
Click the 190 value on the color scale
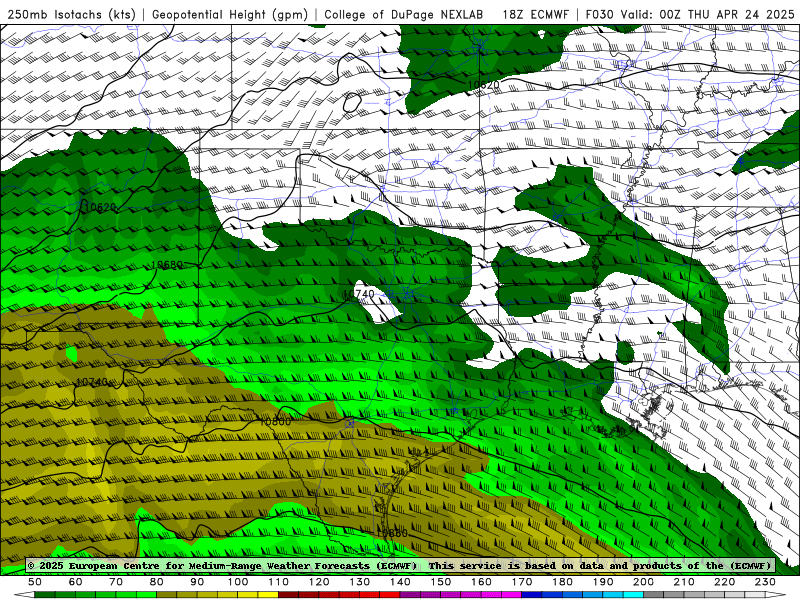(603, 582)
